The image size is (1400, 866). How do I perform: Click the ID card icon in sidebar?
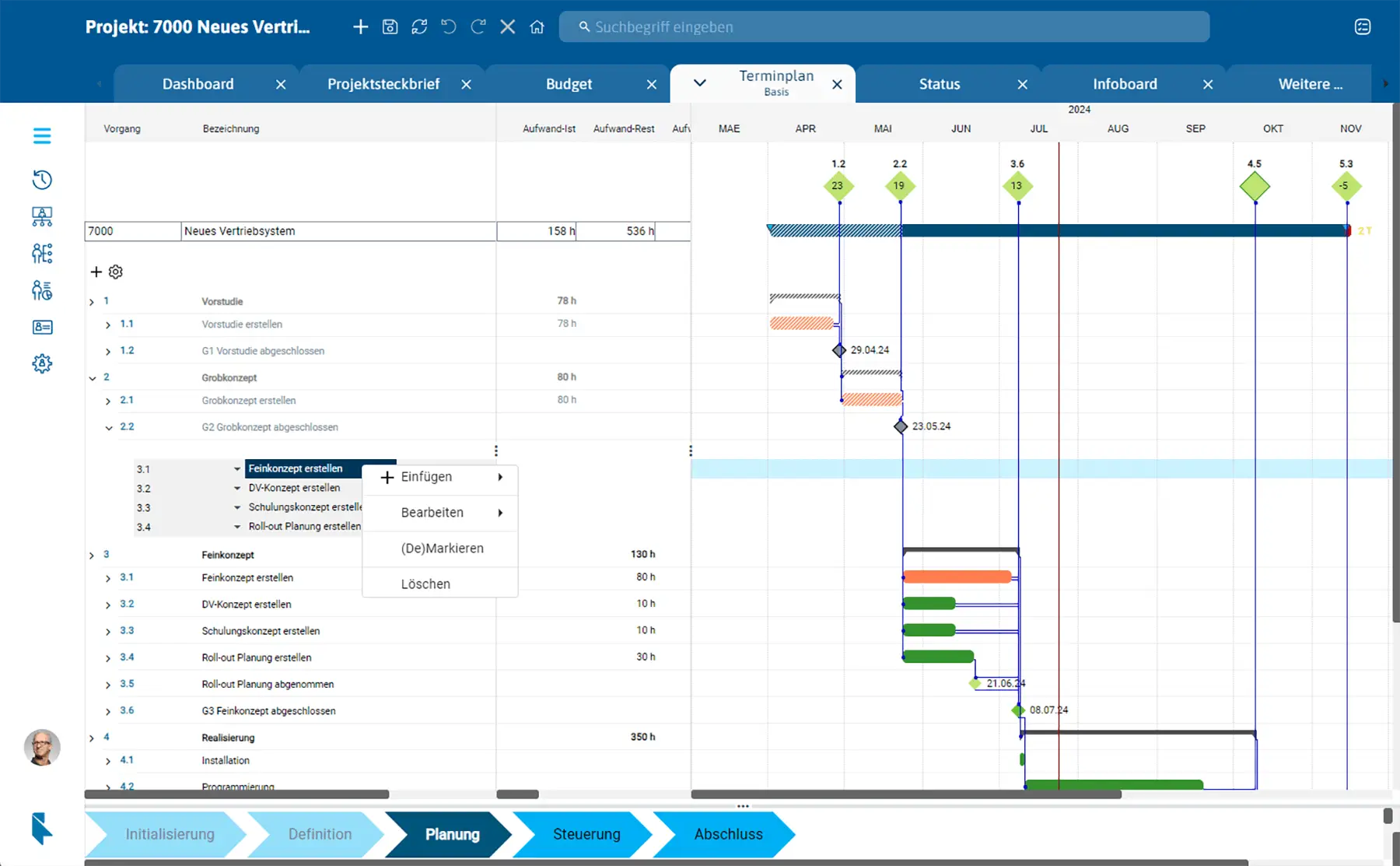click(42, 328)
